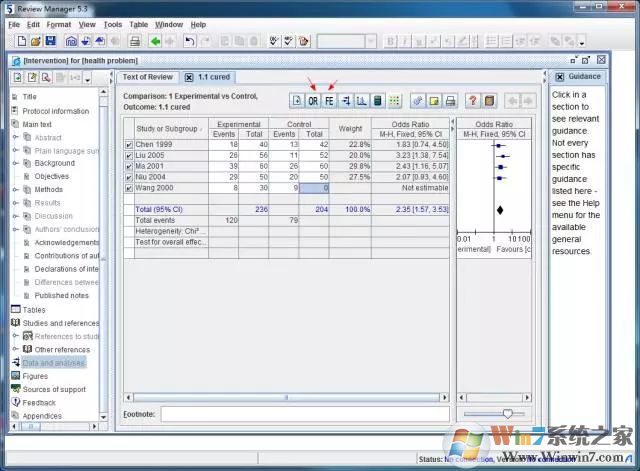The width and height of the screenshot is (640, 471).
Task: Click the print icon in outcome toolbar
Action: pyautogui.click(x=451, y=101)
